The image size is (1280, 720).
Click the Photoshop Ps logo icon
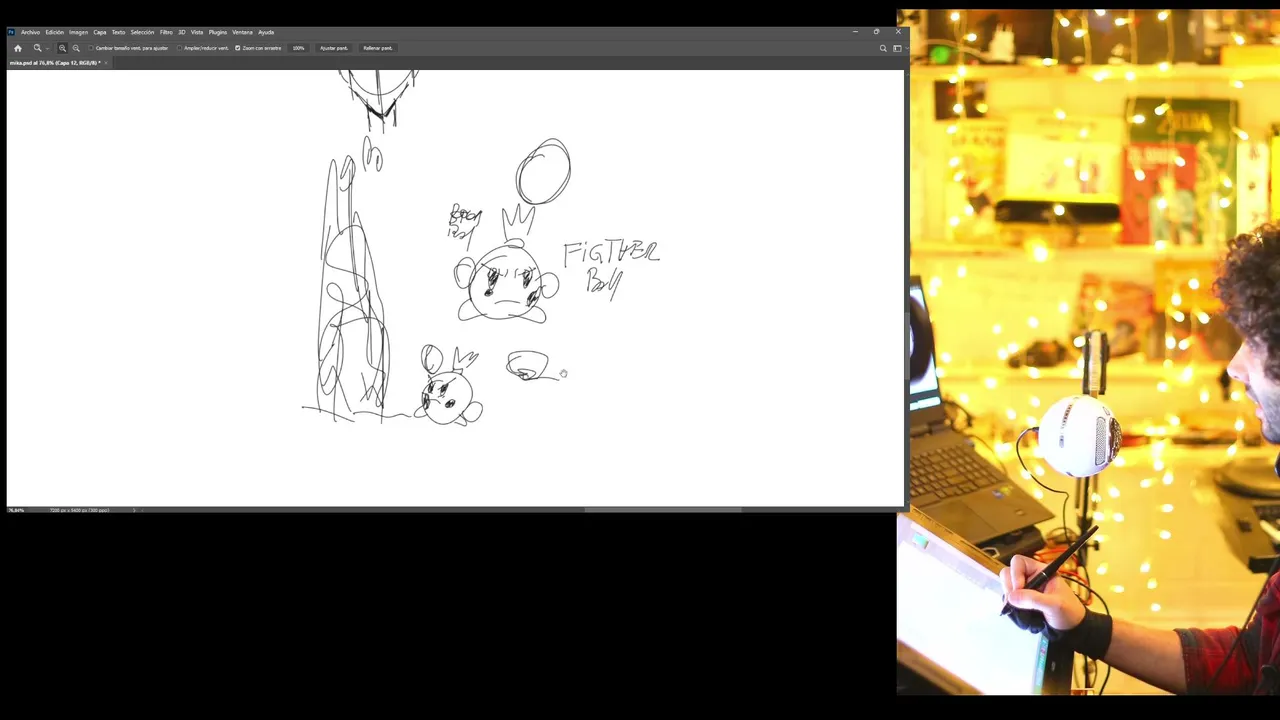click(11, 32)
